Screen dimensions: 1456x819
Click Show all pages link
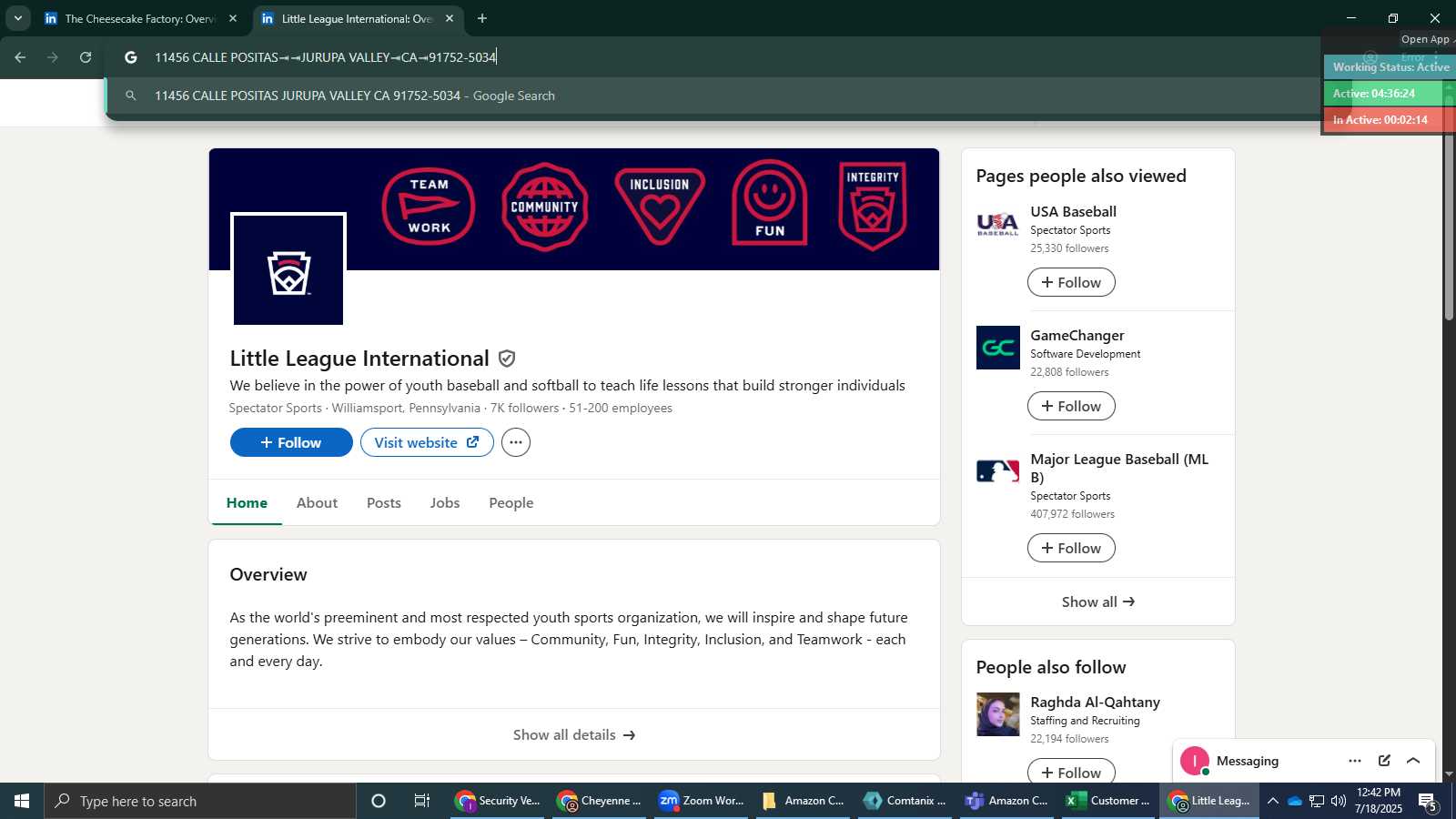[1098, 602]
